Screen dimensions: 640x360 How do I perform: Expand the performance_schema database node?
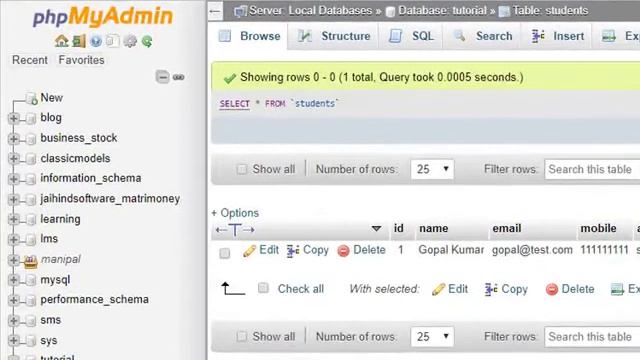click(x=13, y=300)
